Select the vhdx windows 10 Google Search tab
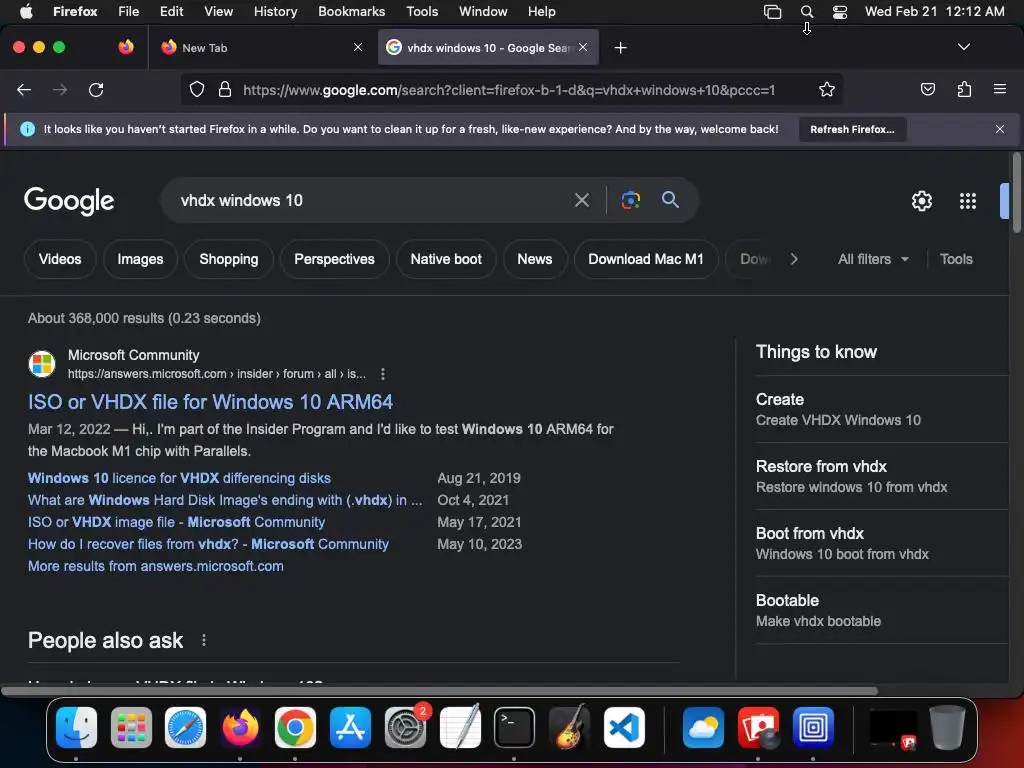 tap(488, 48)
